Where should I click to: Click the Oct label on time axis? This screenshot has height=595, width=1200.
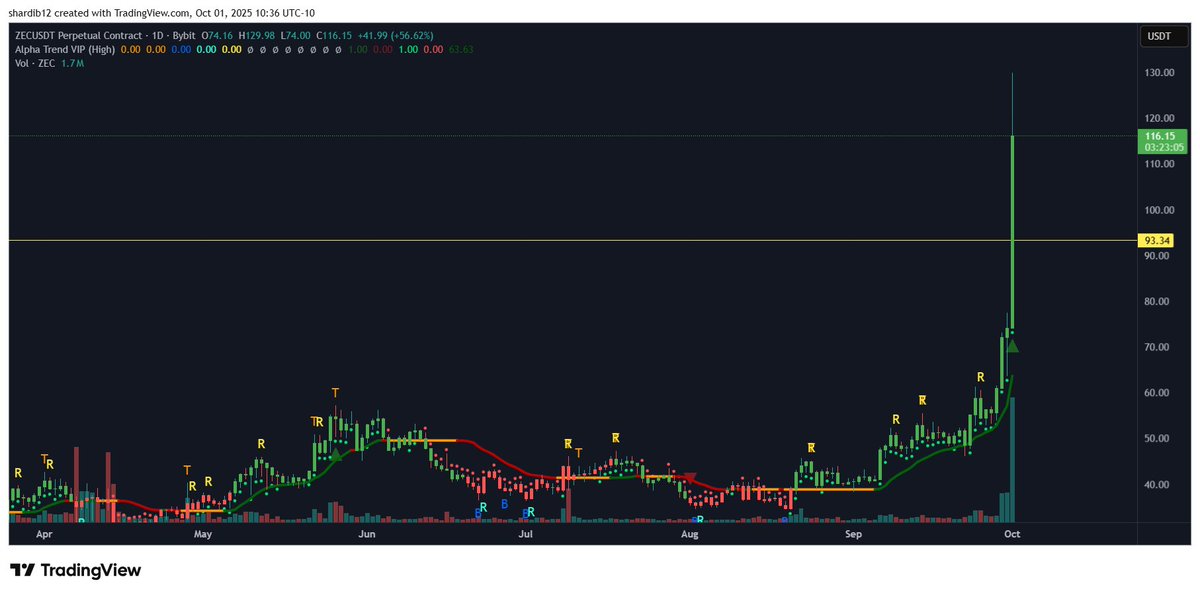pyautogui.click(x=1012, y=535)
